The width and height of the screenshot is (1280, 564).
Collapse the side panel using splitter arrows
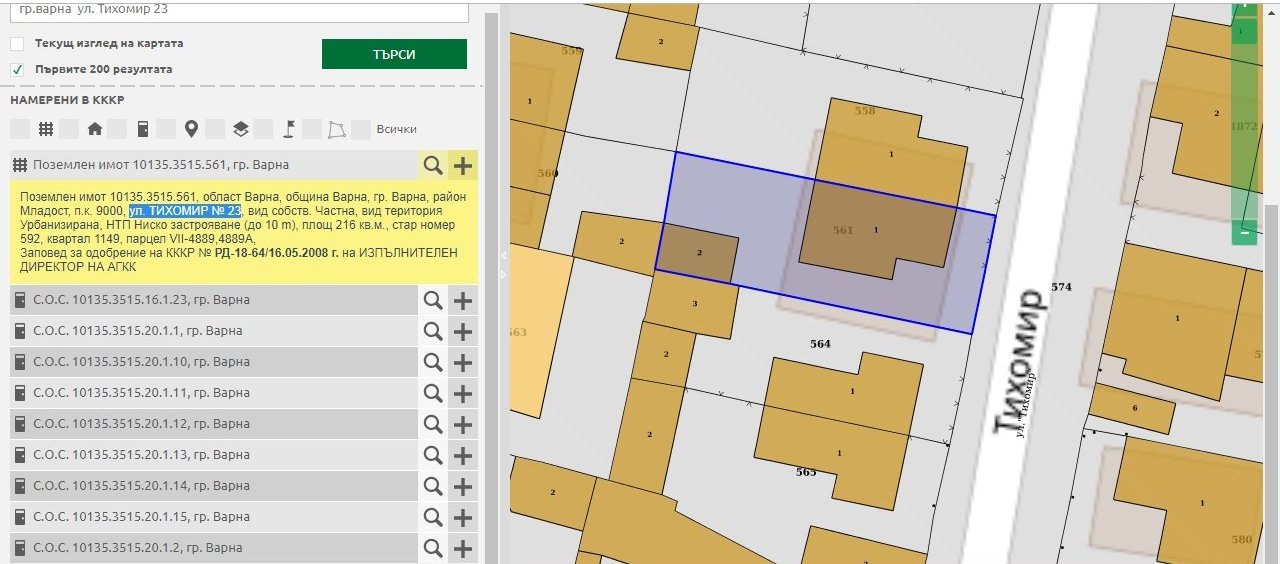[503, 256]
